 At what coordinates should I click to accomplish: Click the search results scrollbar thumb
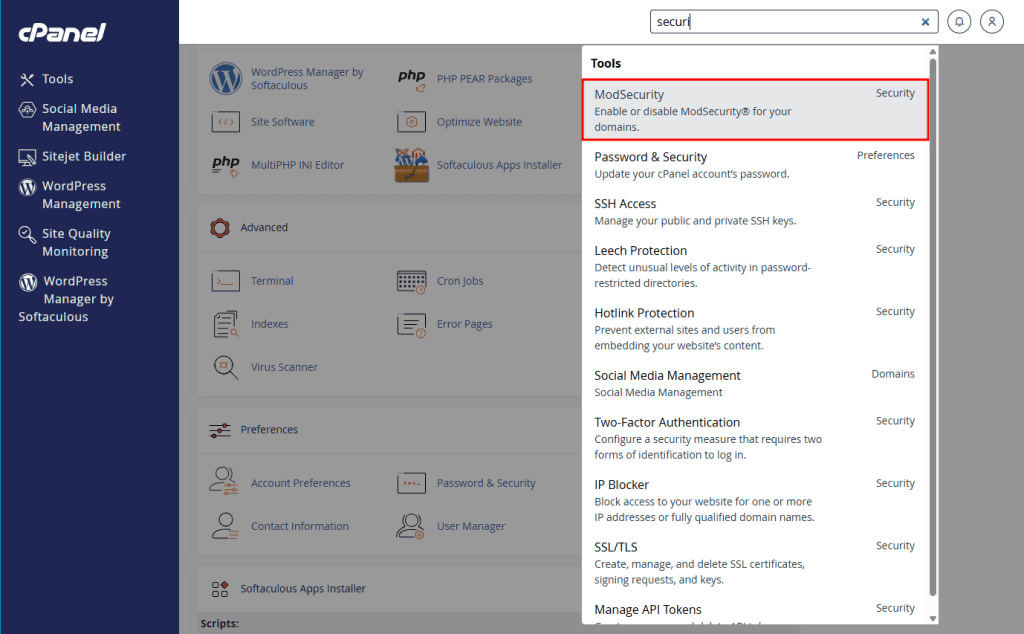[933, 326]
